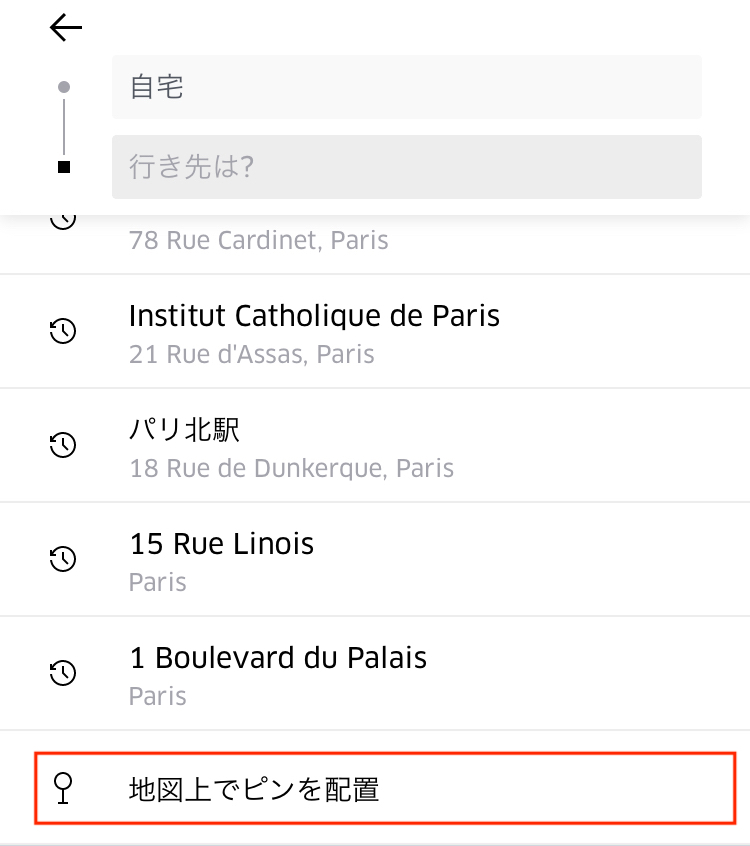Focus the 行き先は? destination field
This screenshot has height=846, width=750.
click(x=407, y=167)
